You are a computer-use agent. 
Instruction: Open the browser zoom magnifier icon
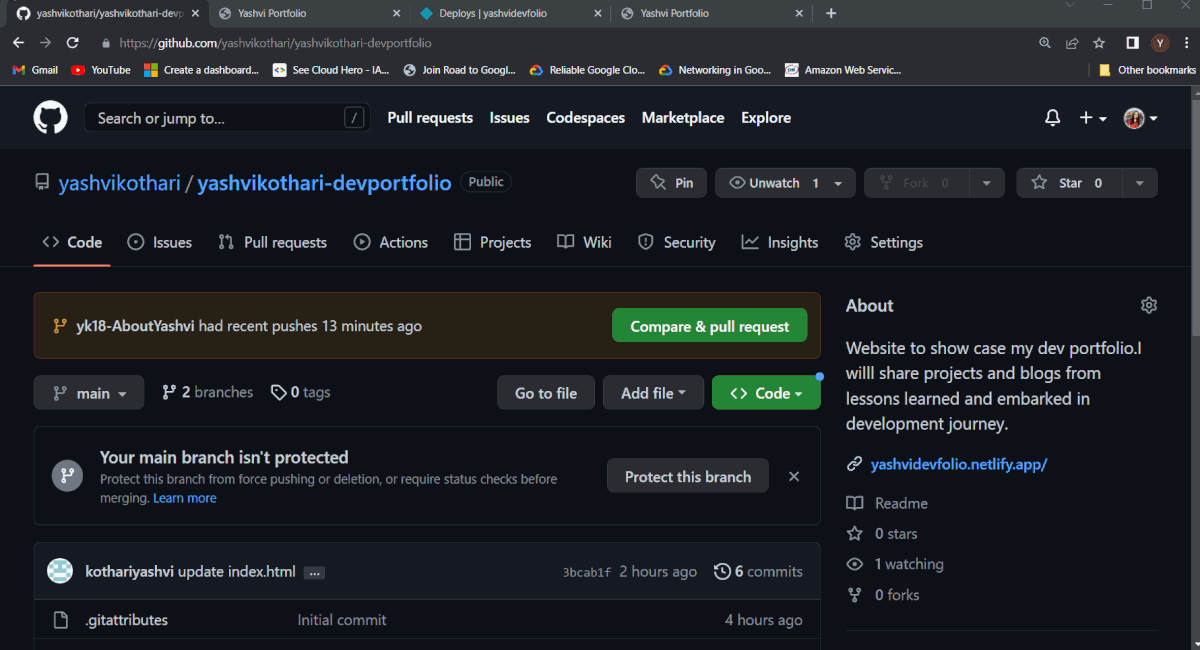[1045, 43]
